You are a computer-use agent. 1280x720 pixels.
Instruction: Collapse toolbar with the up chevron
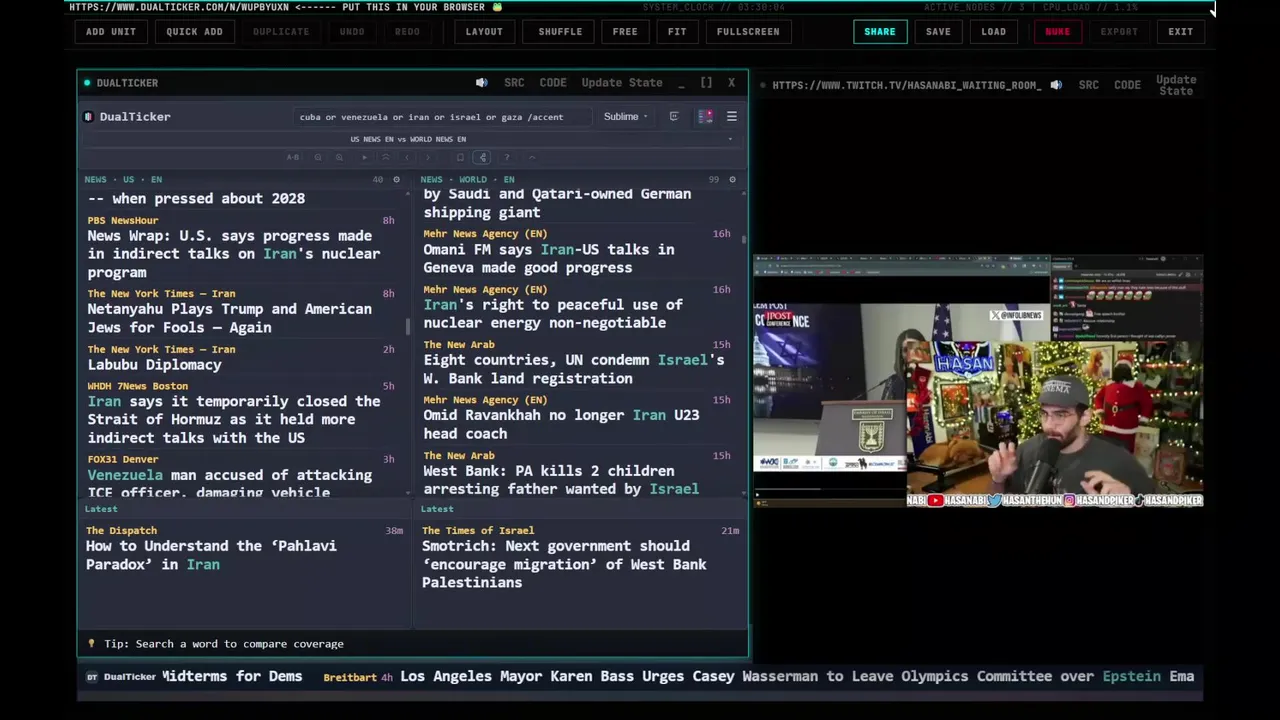(532, 157)
